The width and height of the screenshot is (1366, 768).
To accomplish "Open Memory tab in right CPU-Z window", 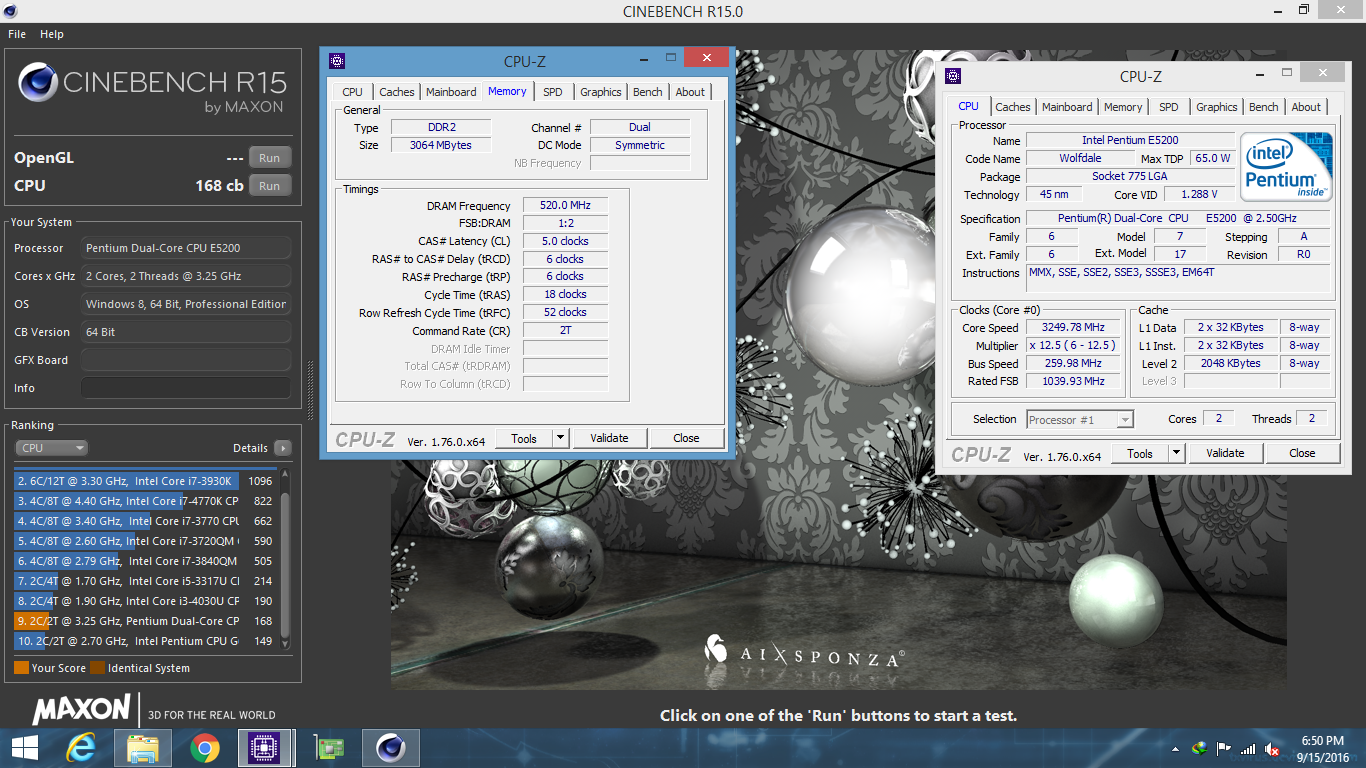I will point(1123,107).
